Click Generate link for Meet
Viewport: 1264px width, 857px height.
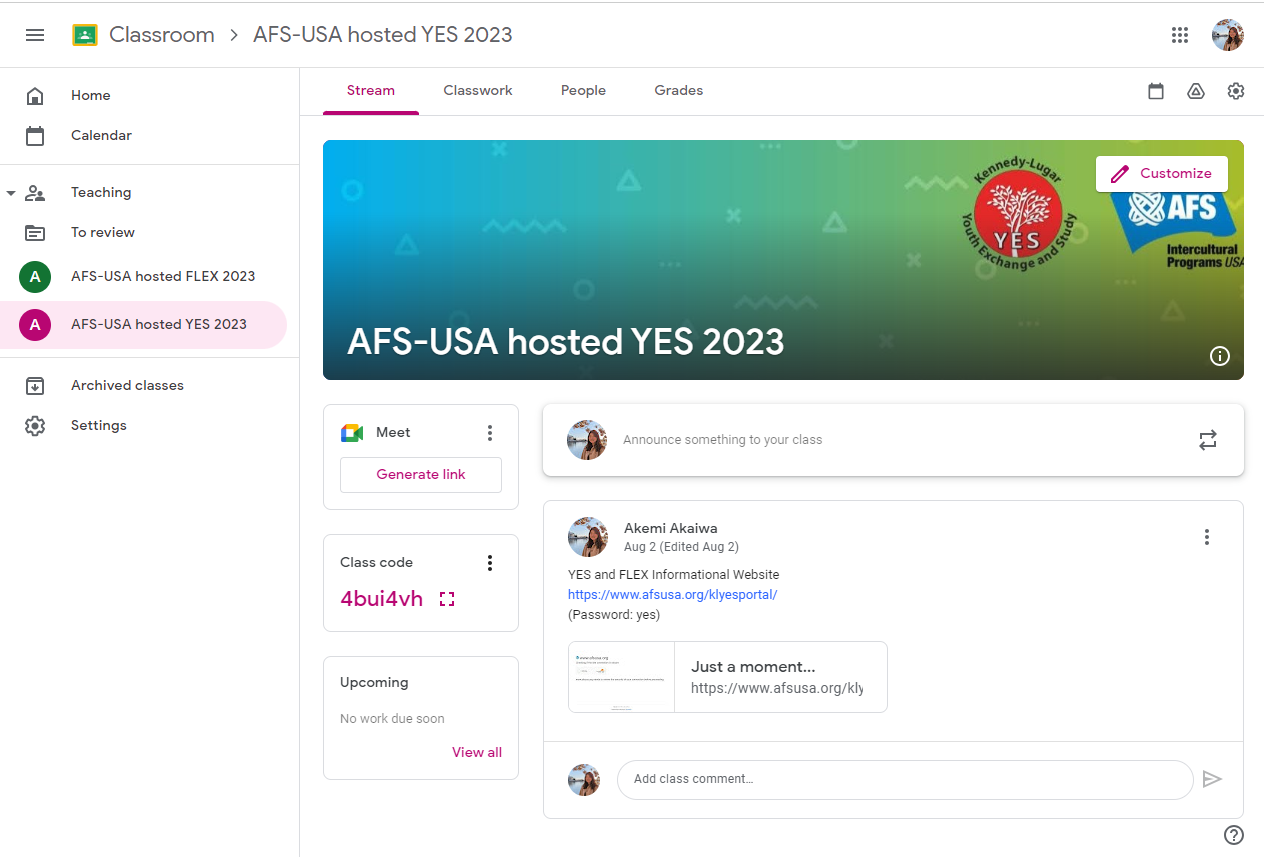tap(421, 475)
